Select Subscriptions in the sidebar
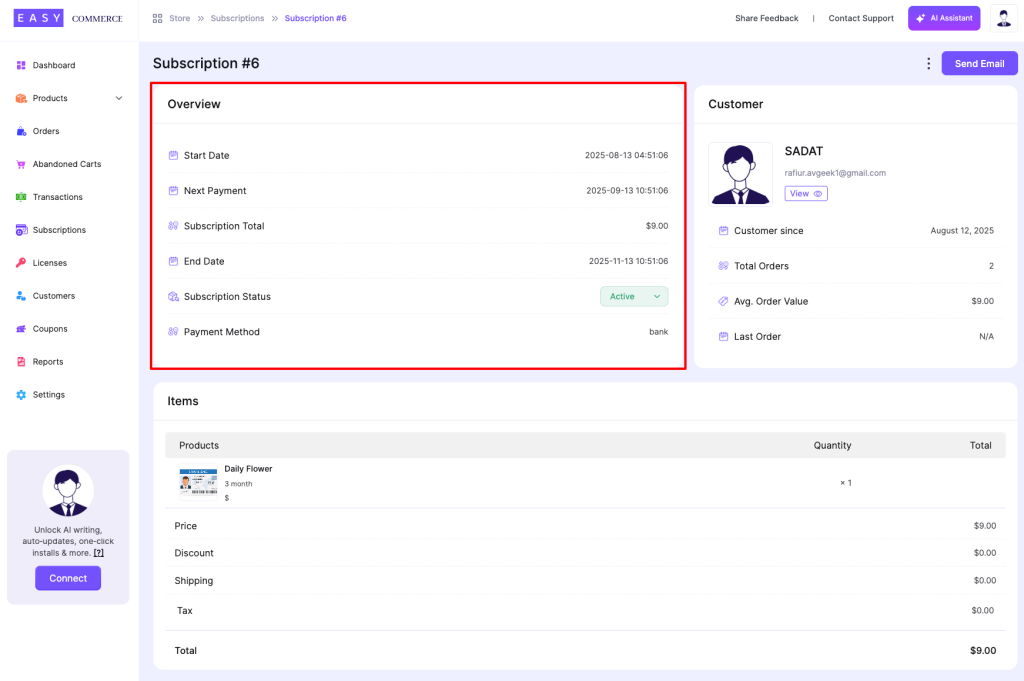The image size is (1024, 681). [x=59, y=230]
